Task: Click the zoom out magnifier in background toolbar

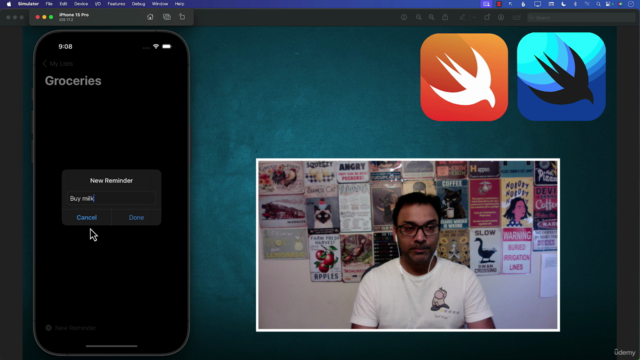Action: [418, 17]
